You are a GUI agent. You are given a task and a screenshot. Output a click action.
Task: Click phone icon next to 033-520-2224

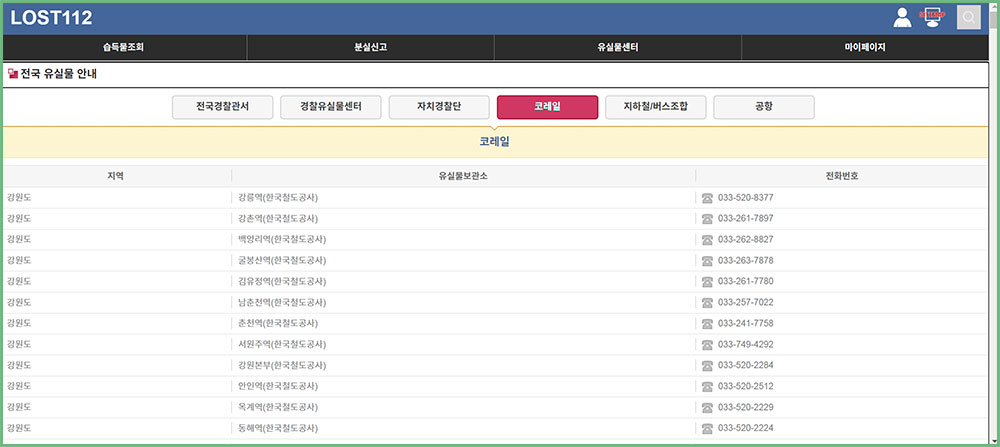(707, 428)
